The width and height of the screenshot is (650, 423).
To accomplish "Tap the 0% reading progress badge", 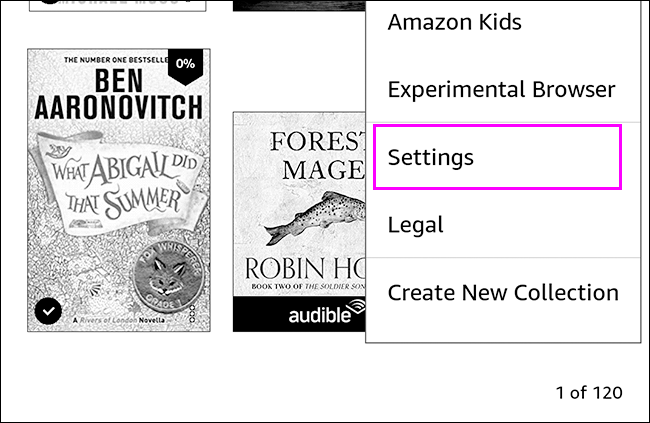I will coord(184,64).
